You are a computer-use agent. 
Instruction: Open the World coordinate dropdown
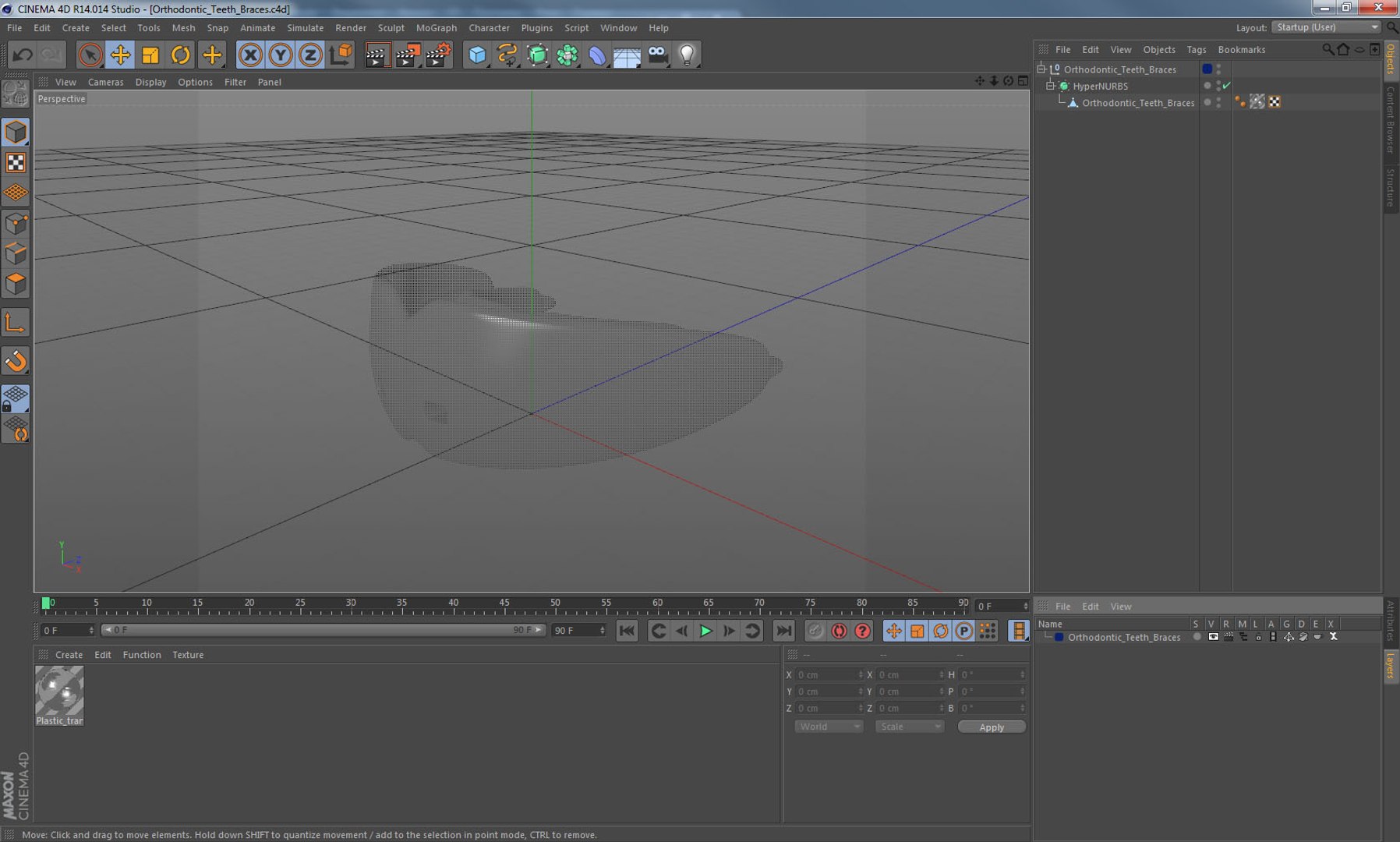pyautogui.click(x=829, y=727)
